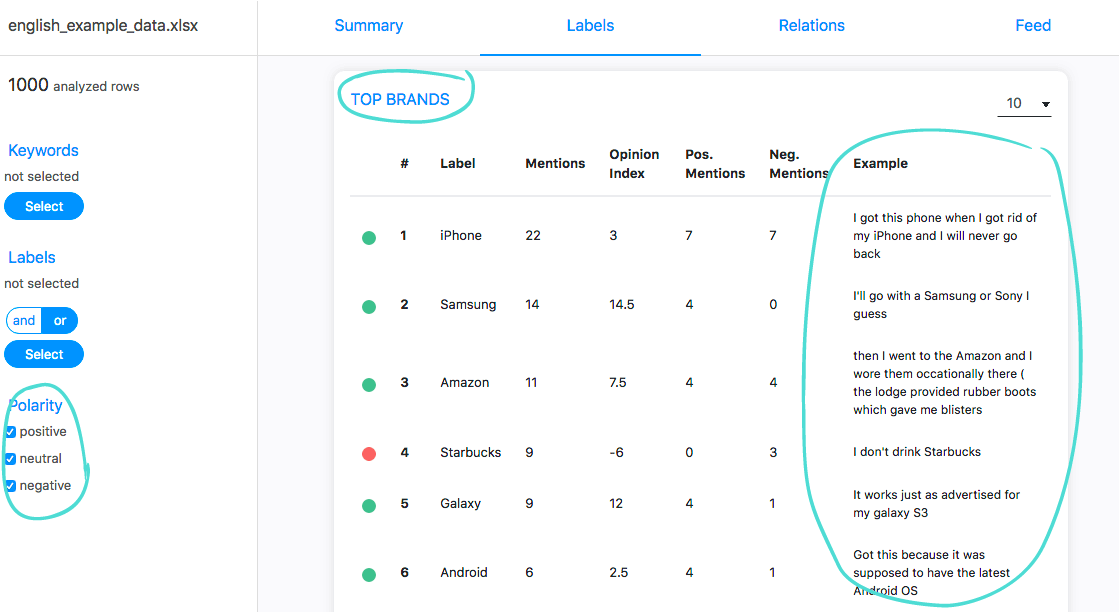Click Select button under Labels
1120x612 pixels.
coord(44,354)
